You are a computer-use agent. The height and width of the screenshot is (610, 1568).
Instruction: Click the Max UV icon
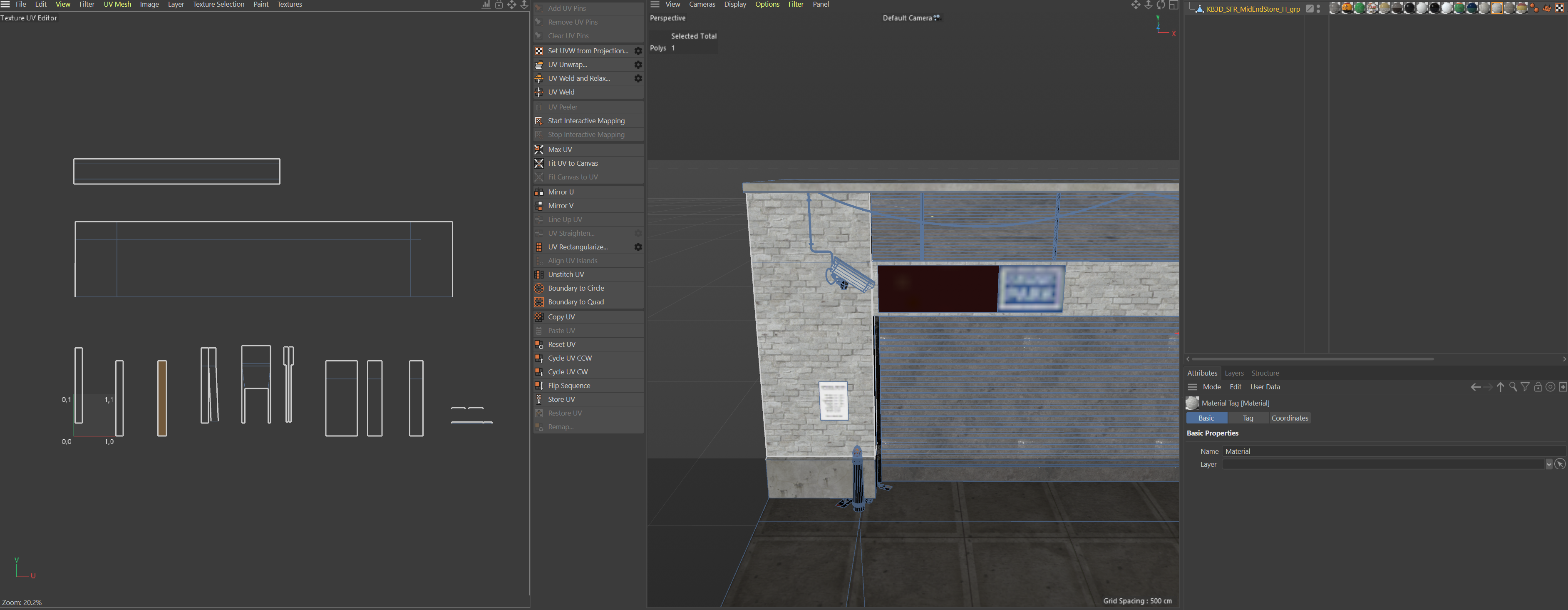click(x=539, y=149)
